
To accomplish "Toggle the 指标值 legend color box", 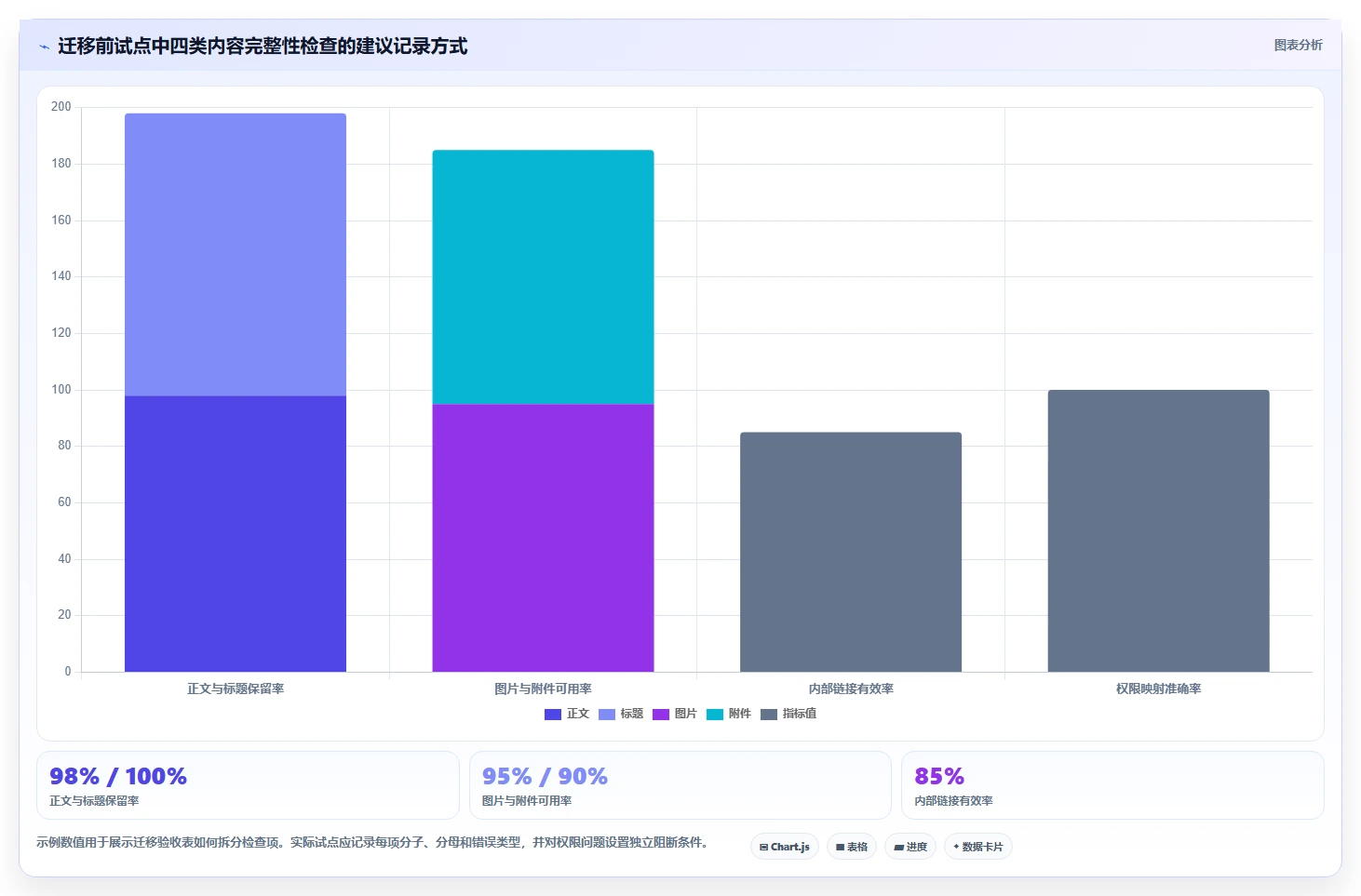I will (x=769, y=715).
